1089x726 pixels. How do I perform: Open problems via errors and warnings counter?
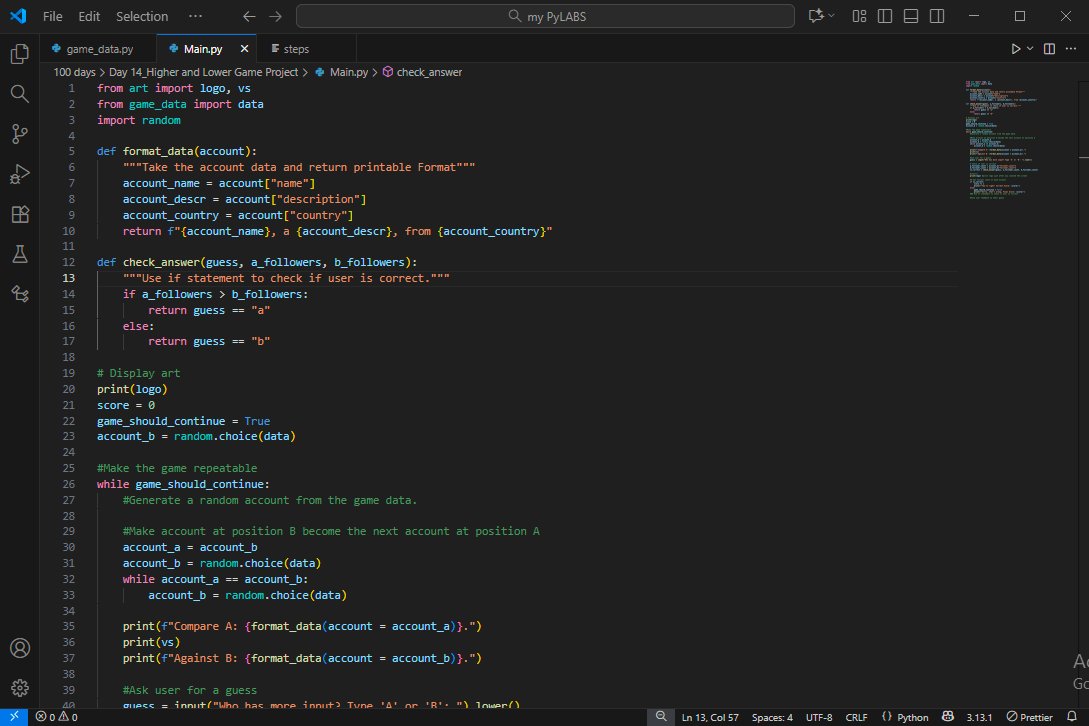[57, 717]
